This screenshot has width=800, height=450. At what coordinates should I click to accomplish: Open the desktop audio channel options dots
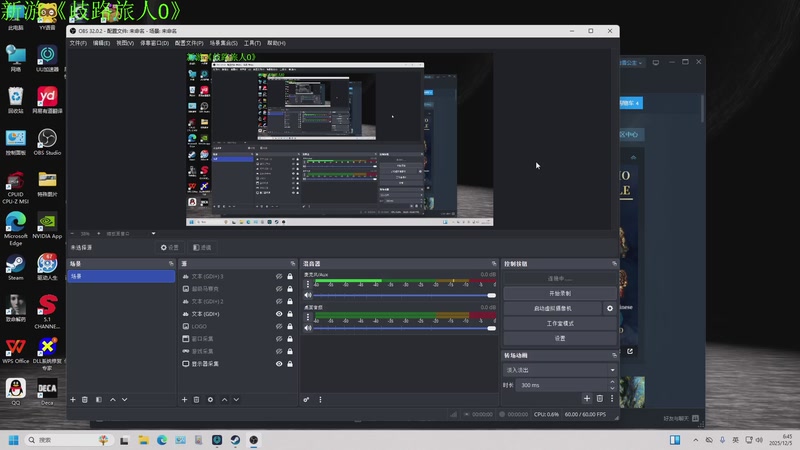coord(308,317)
